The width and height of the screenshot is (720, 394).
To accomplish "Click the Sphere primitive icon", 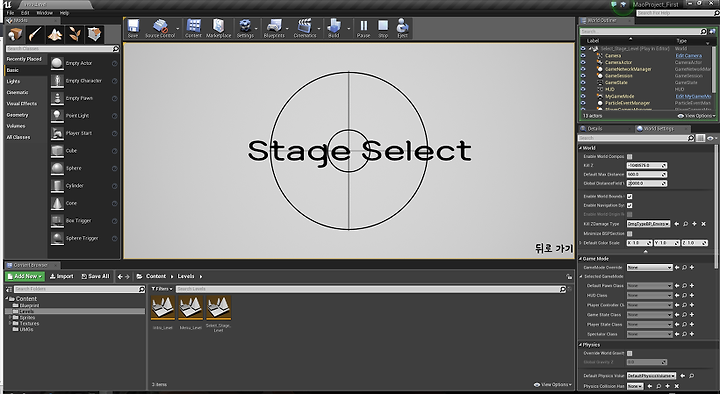I will pyautogui.click(x=57, y=168).
